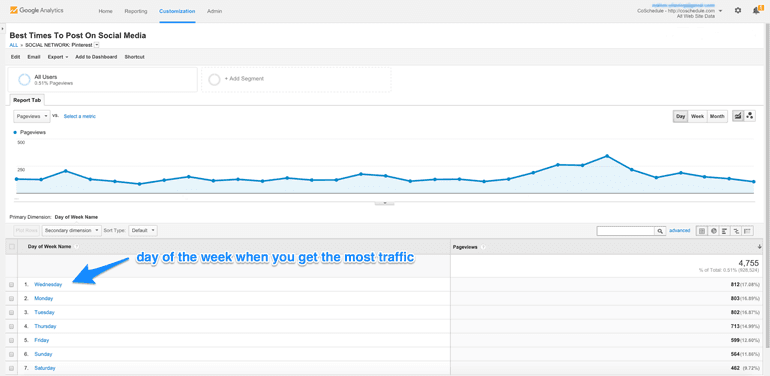Open the Friday row link

[41, 340]
